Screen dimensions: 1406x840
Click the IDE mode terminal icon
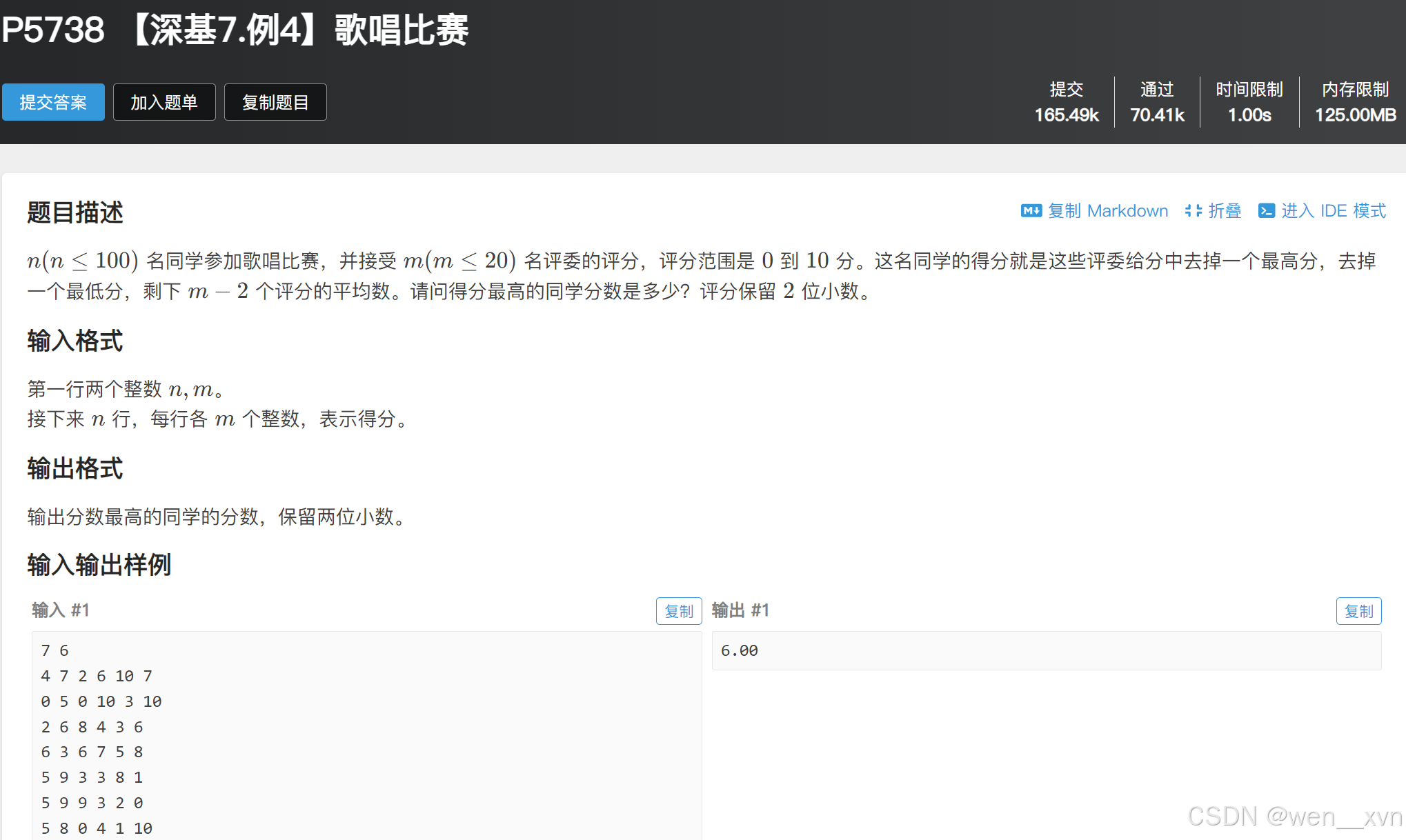point(1266,211)
